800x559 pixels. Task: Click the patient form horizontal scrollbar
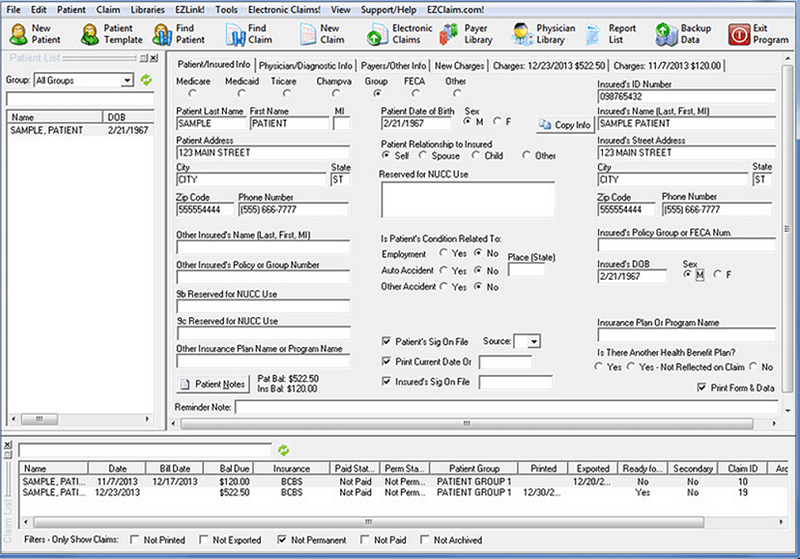[467, 423]
